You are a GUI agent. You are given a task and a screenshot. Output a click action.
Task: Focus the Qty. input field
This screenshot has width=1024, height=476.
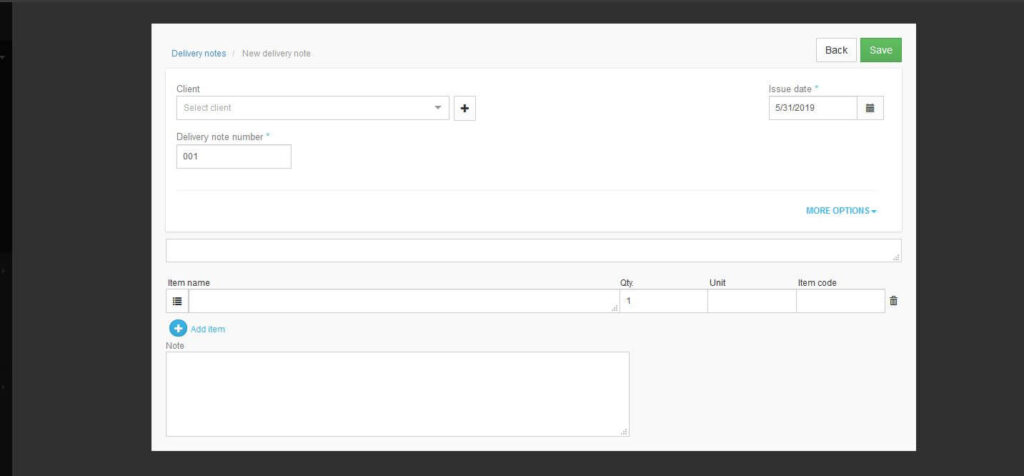(x=663, y=301)
